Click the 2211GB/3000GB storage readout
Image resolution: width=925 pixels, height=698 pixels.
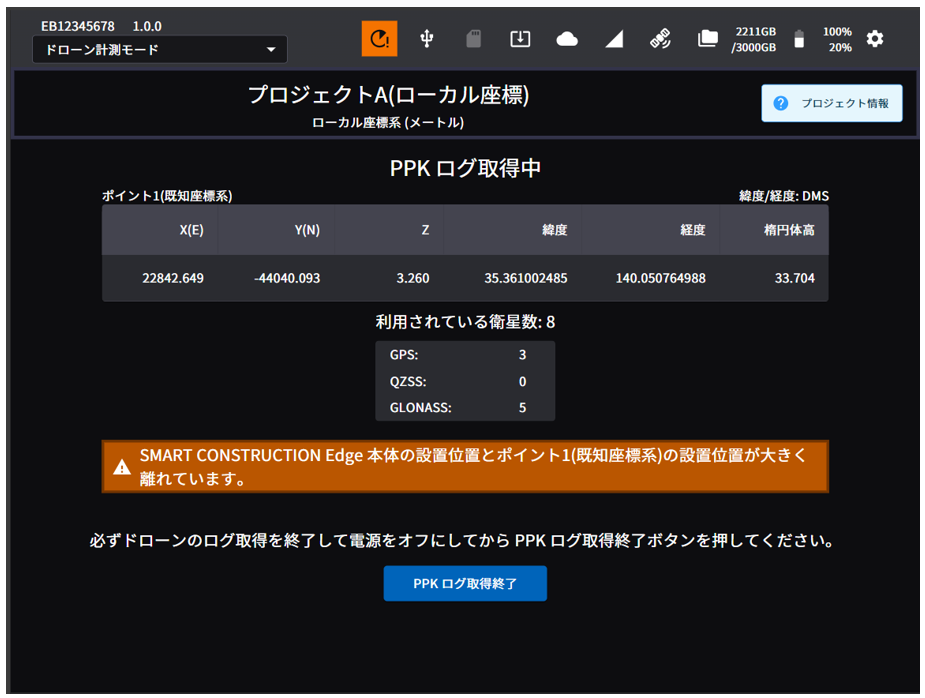(x=755, y=39)
